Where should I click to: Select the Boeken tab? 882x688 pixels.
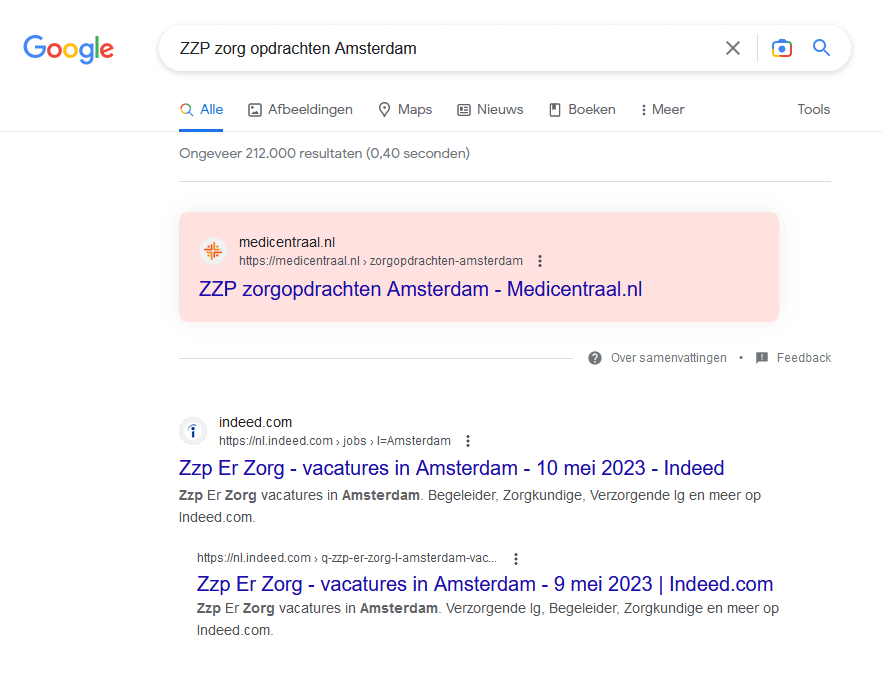click(582, 110)
